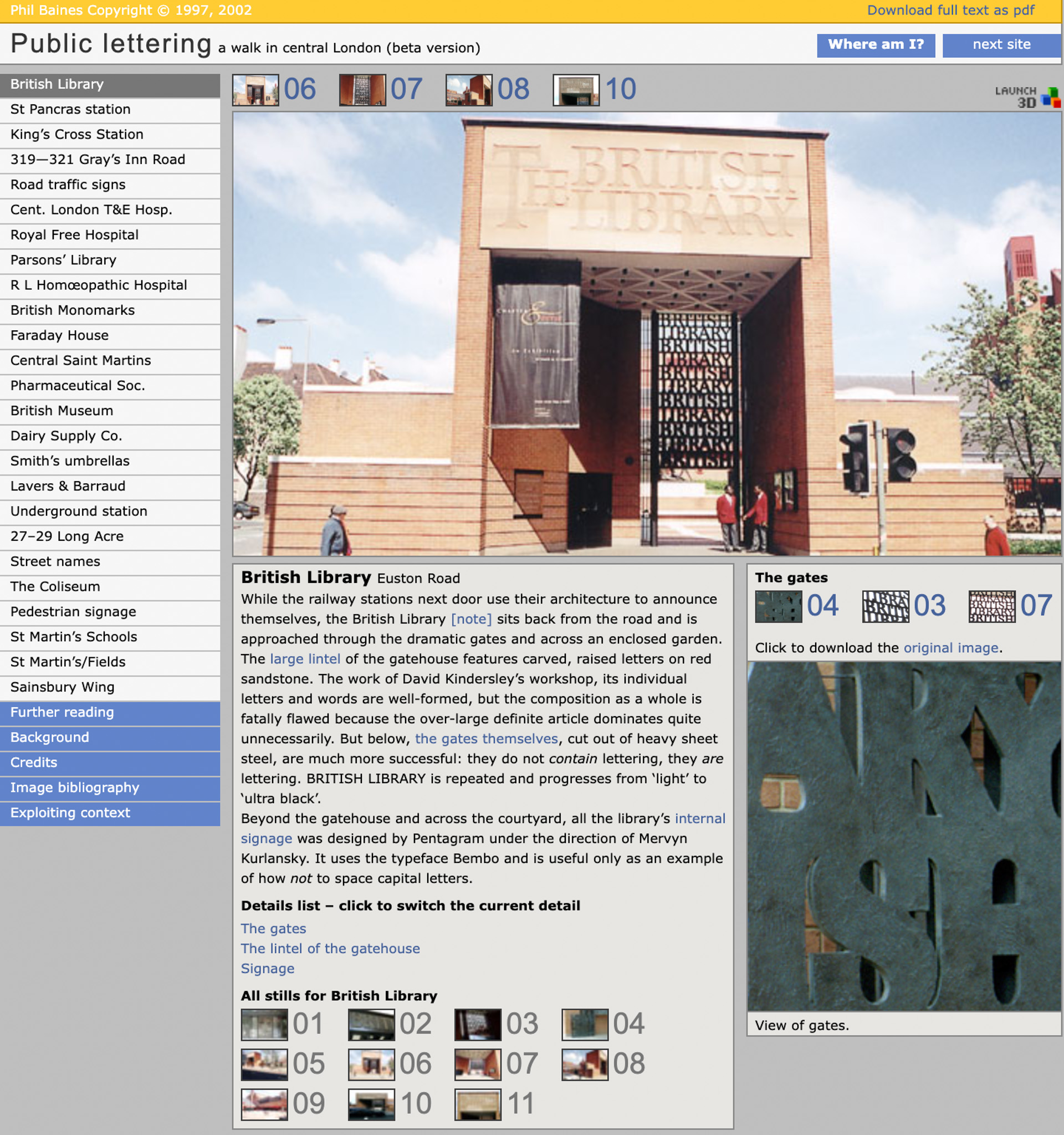Open Central Saint Martins site

point(110,361)
